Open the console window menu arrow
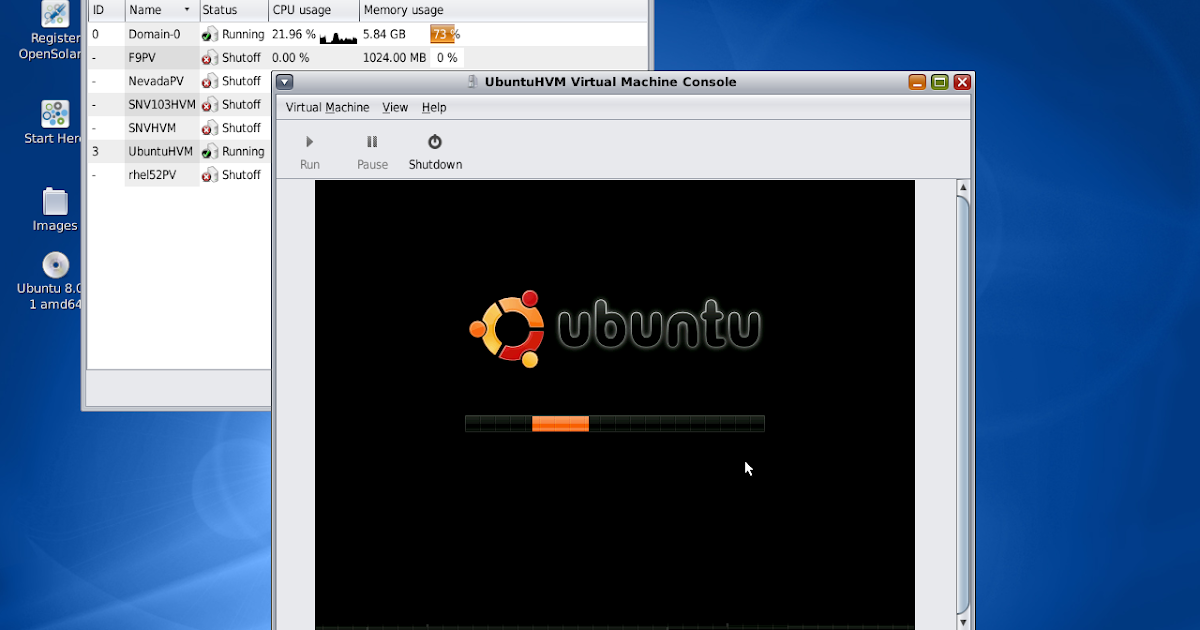Viewport: 1200px width, 630px height. [284, 82]
